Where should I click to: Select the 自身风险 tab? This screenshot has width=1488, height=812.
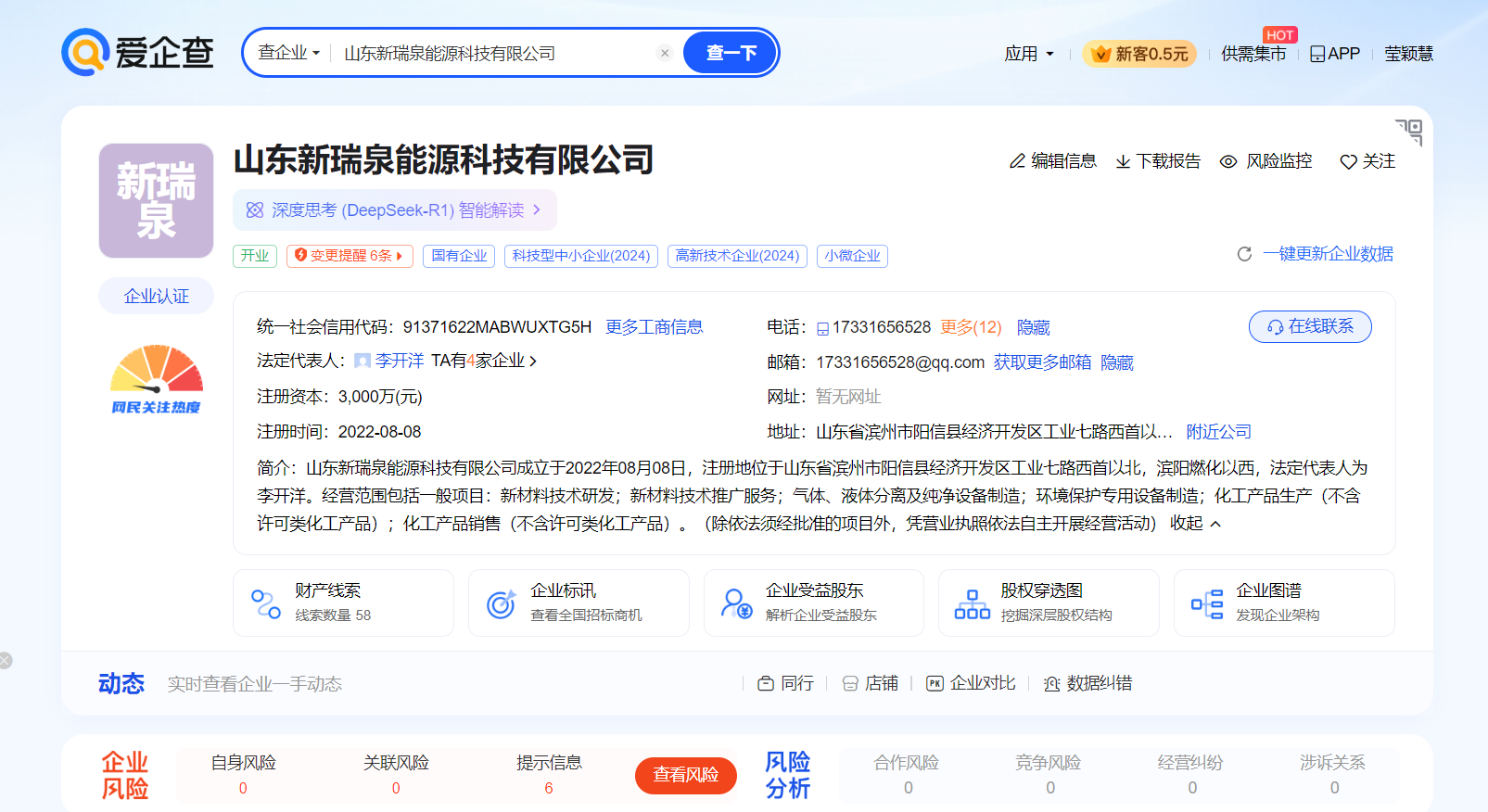(x=243, y=775)
